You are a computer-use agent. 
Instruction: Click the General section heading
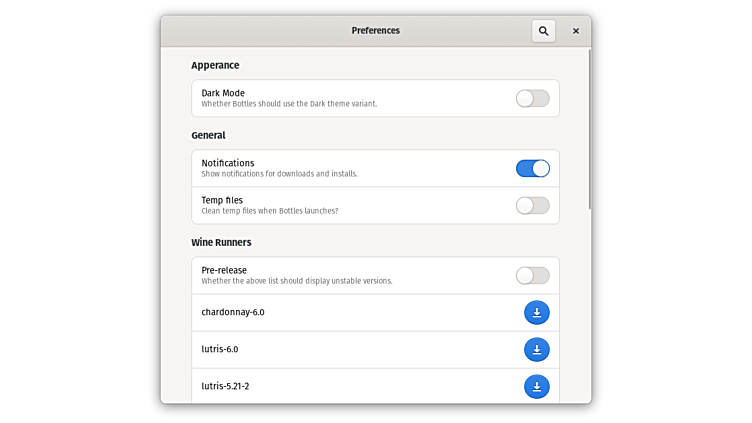208,135
